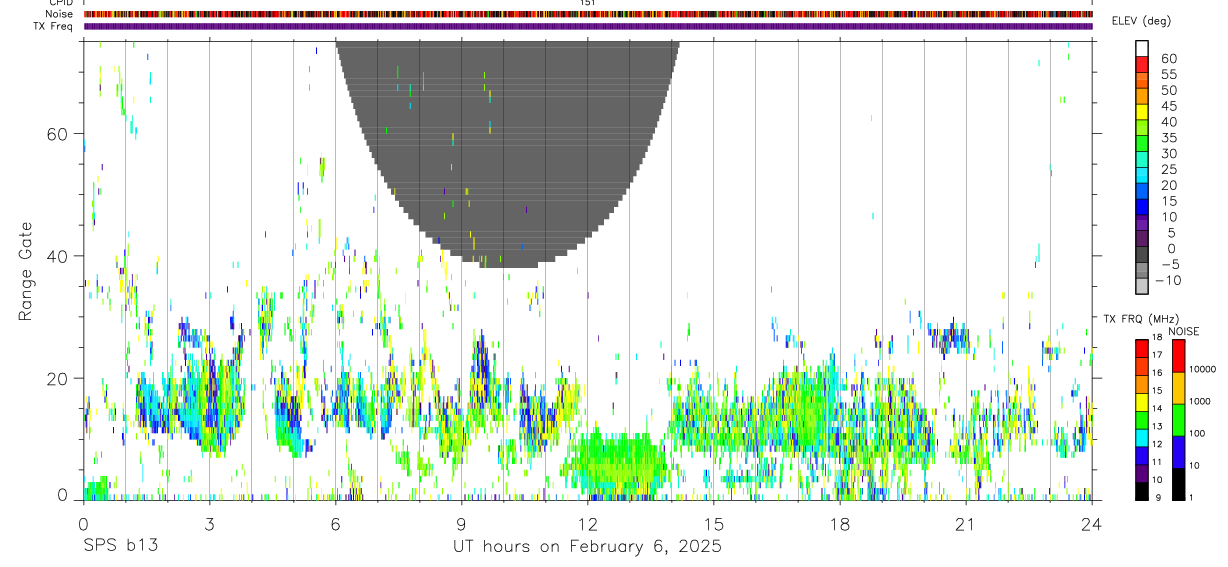Click the Range Gate axis tick label "60"
The width and height of the screenshot is (1228, 567).
pyautogui.click(x=57, y=134)
